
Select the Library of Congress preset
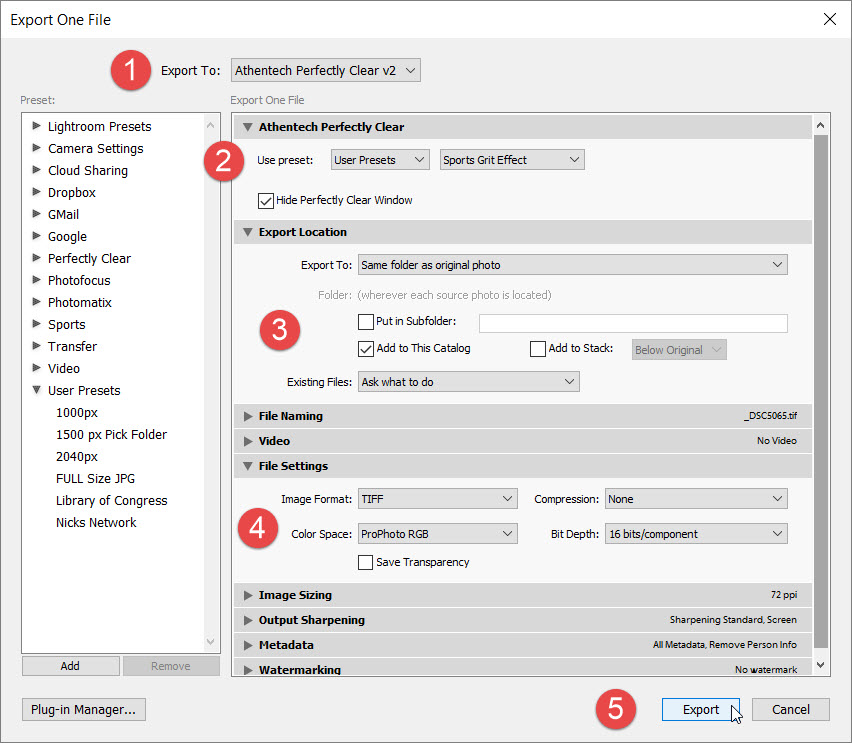pyautogui.click(x=111, y=501)
